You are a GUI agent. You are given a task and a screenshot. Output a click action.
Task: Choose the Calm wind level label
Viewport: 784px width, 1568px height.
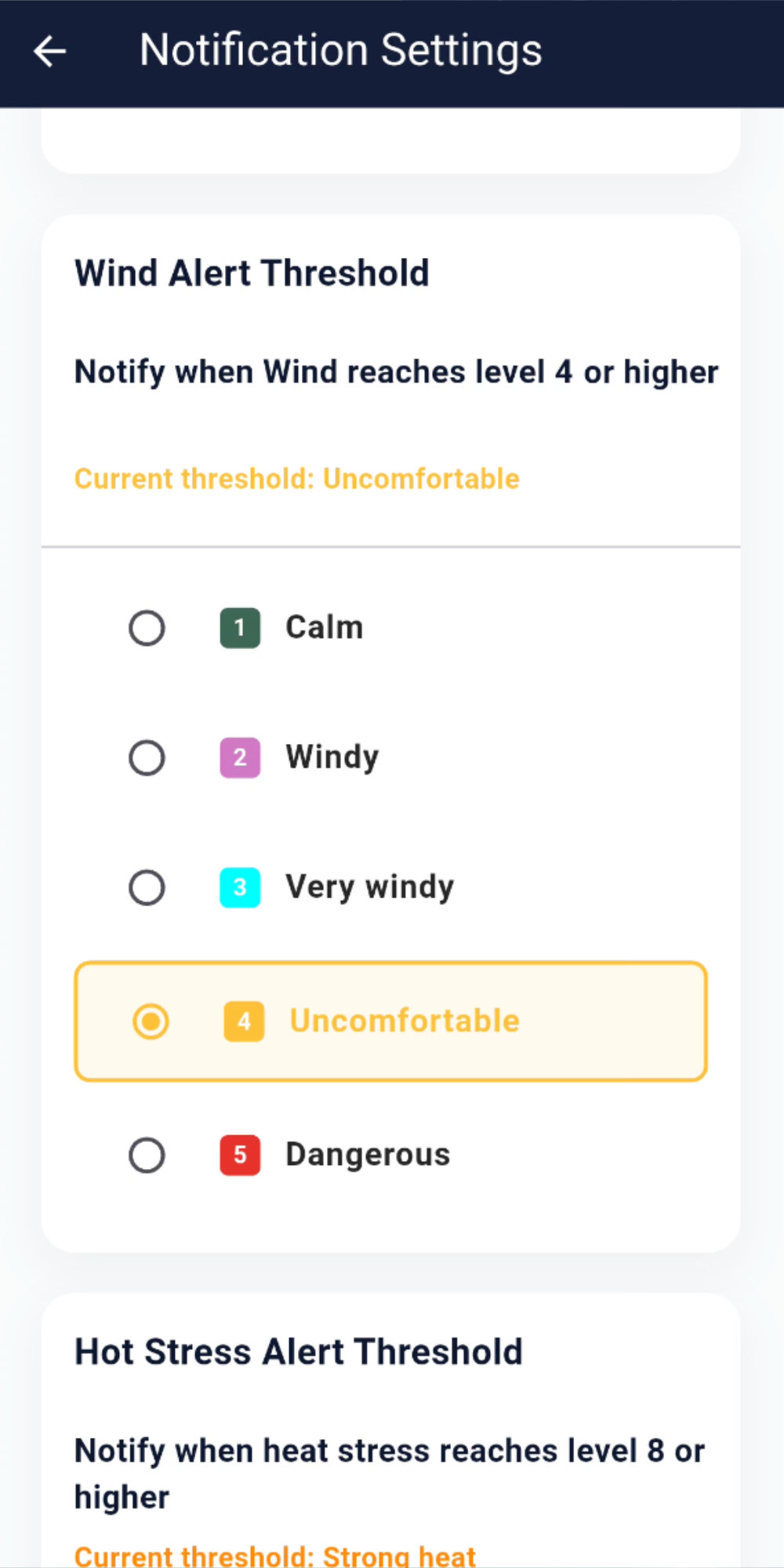[x=324, y=627]
